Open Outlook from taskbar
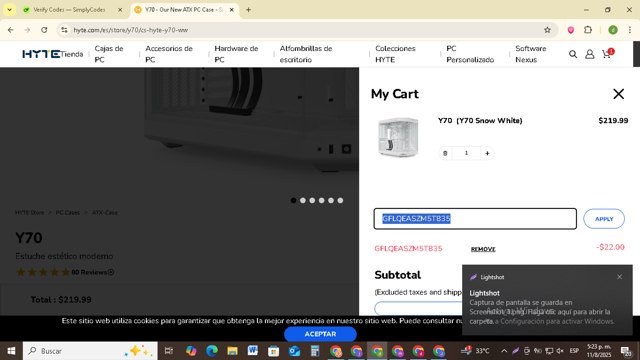This screenshot has height=360, width=640. 294,351
